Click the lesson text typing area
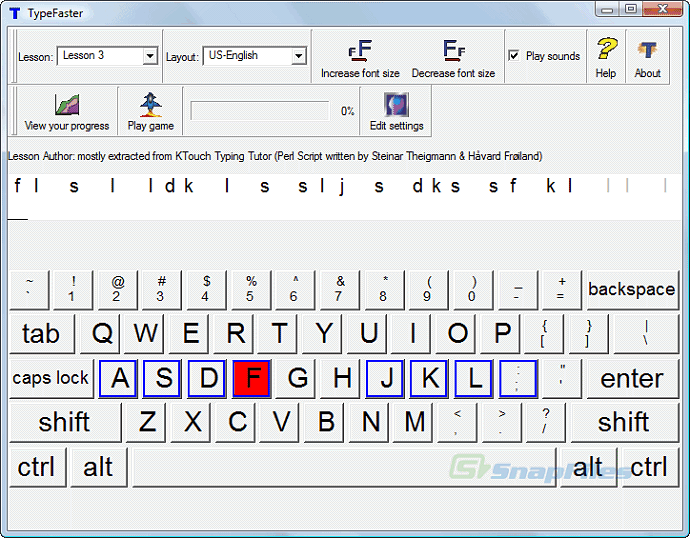 (x=344, y=197)
